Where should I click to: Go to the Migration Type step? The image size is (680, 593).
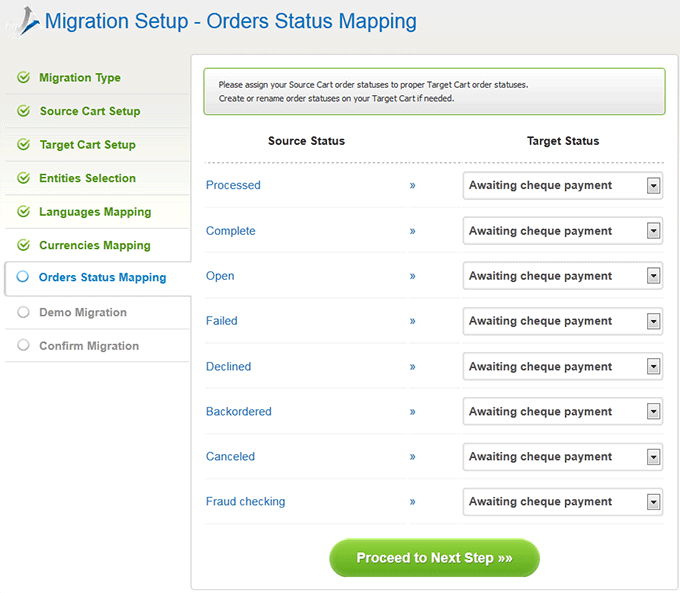[80, 78]
